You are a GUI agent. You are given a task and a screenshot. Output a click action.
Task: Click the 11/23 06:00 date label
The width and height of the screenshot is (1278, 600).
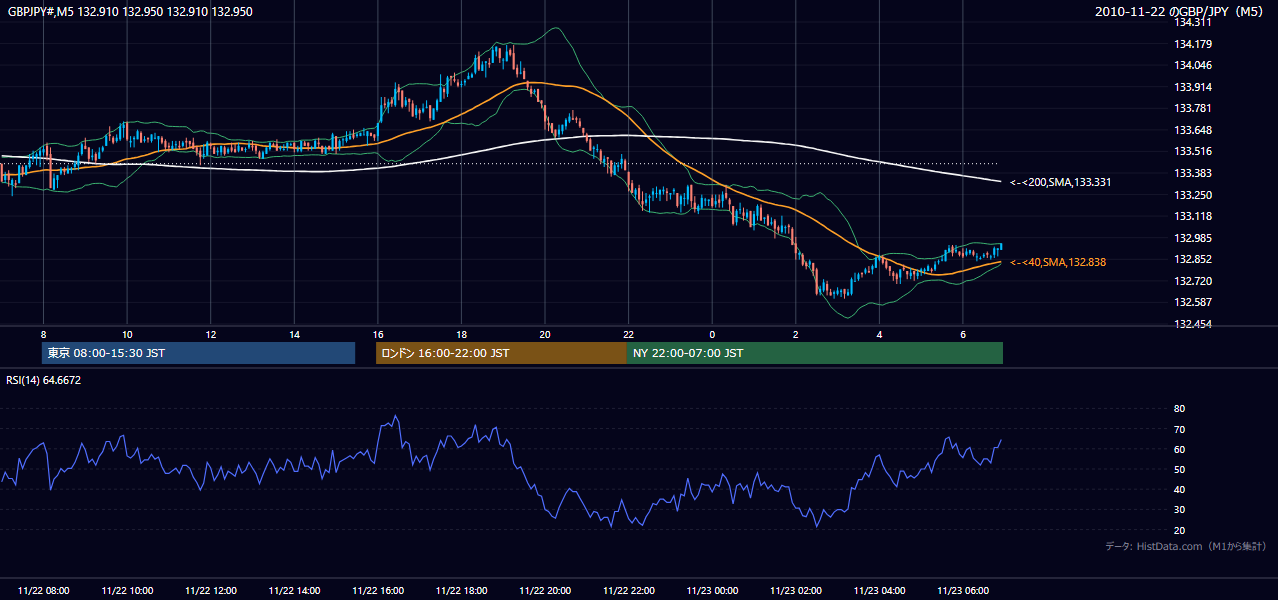(x=962, y=591)
